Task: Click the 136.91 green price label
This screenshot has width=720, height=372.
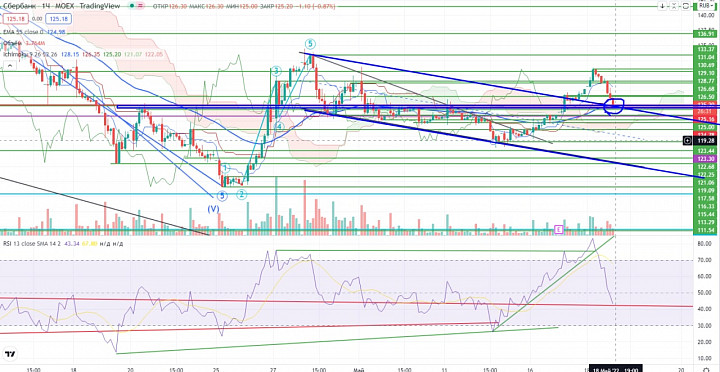Action: point(705,34)
